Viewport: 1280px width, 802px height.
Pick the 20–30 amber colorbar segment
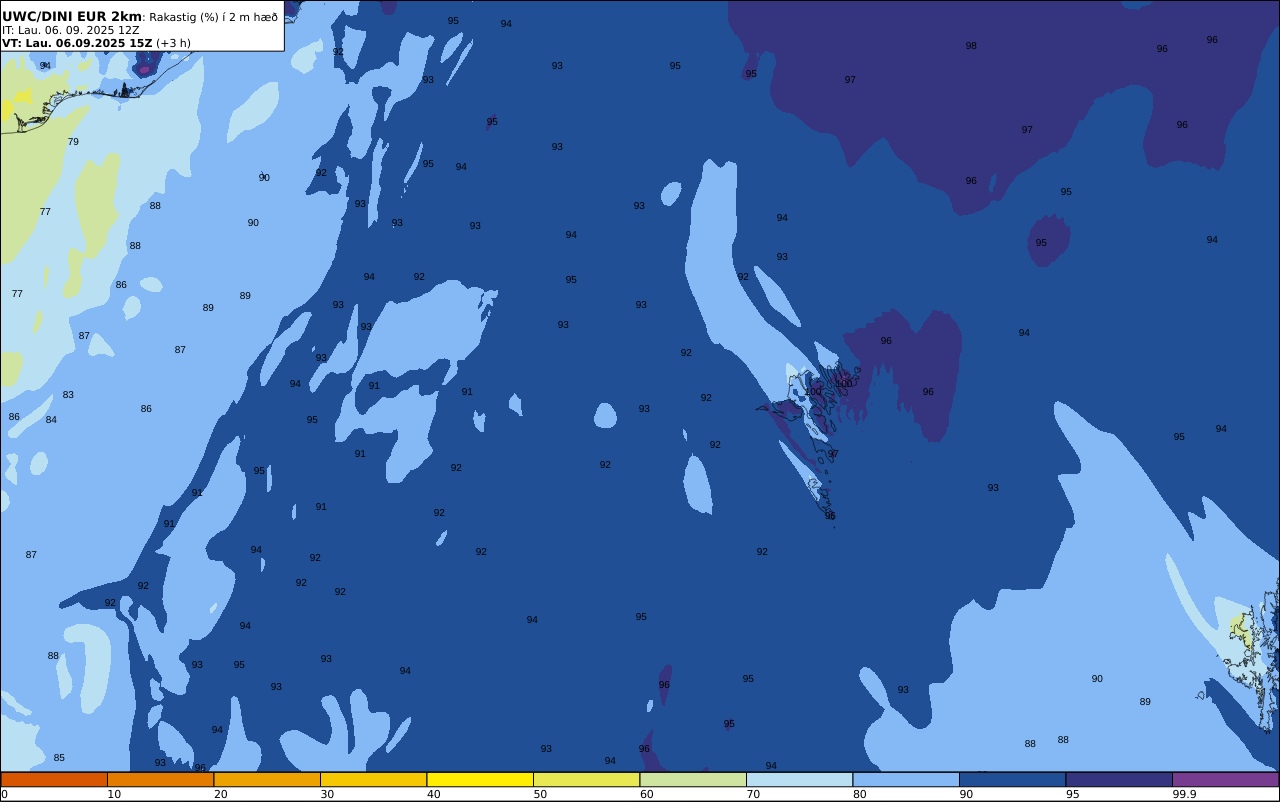pos(267,779)
